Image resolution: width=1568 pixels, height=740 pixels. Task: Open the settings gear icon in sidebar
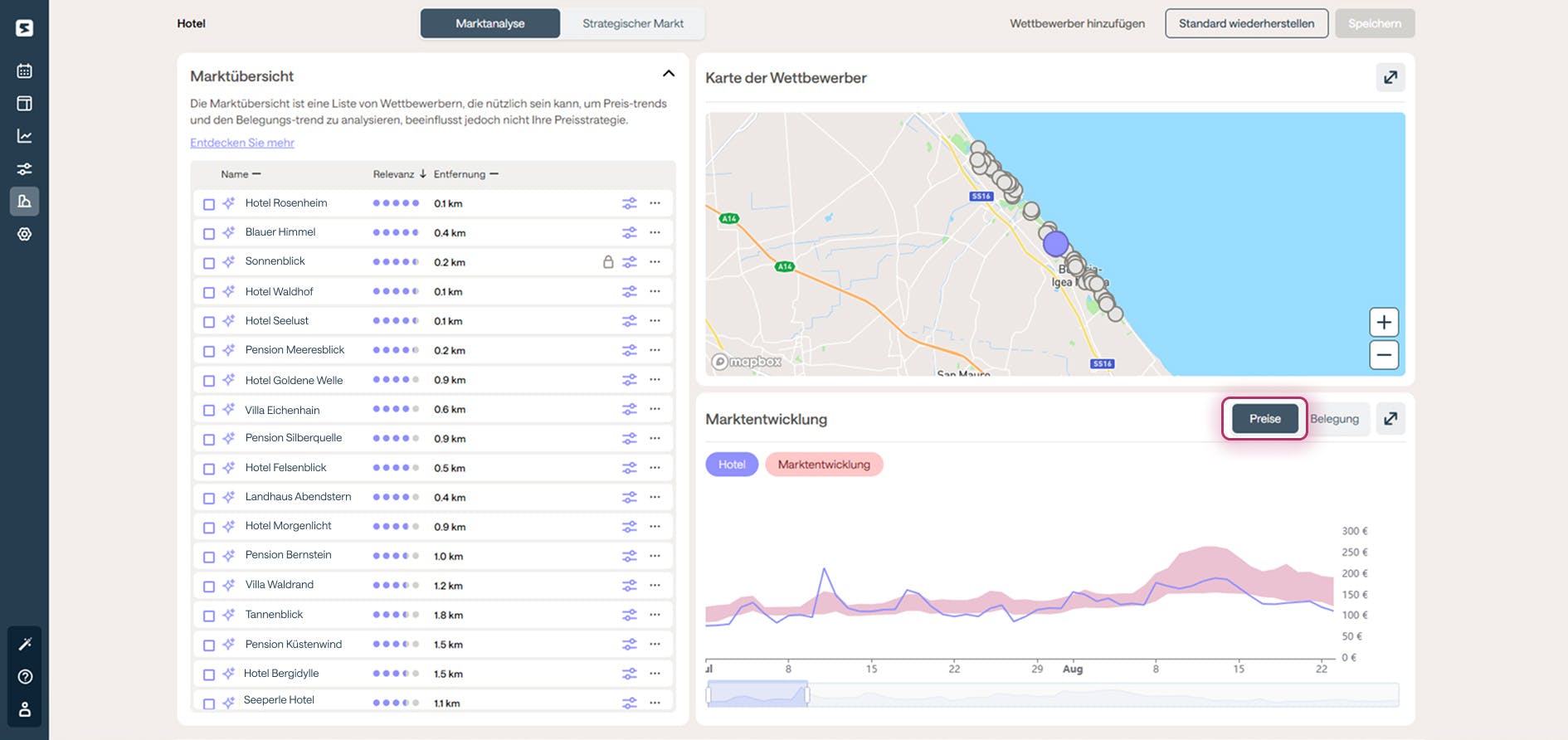24,234
